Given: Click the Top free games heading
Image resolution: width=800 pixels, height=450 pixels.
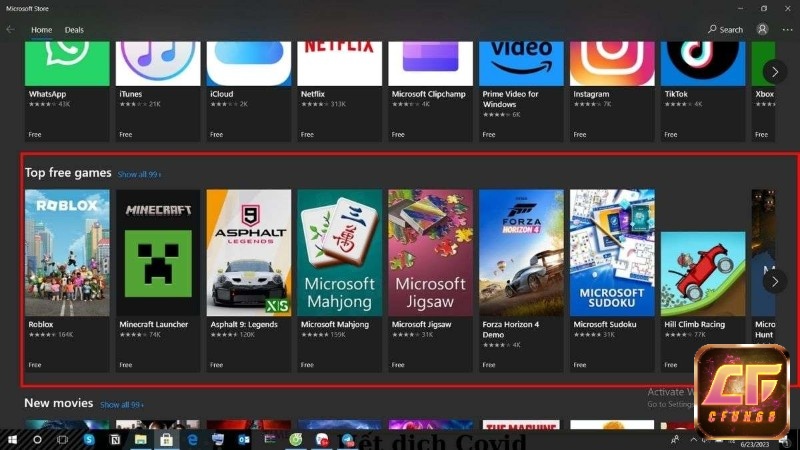Looking at the screenshot, I should [x=68, y=173].
